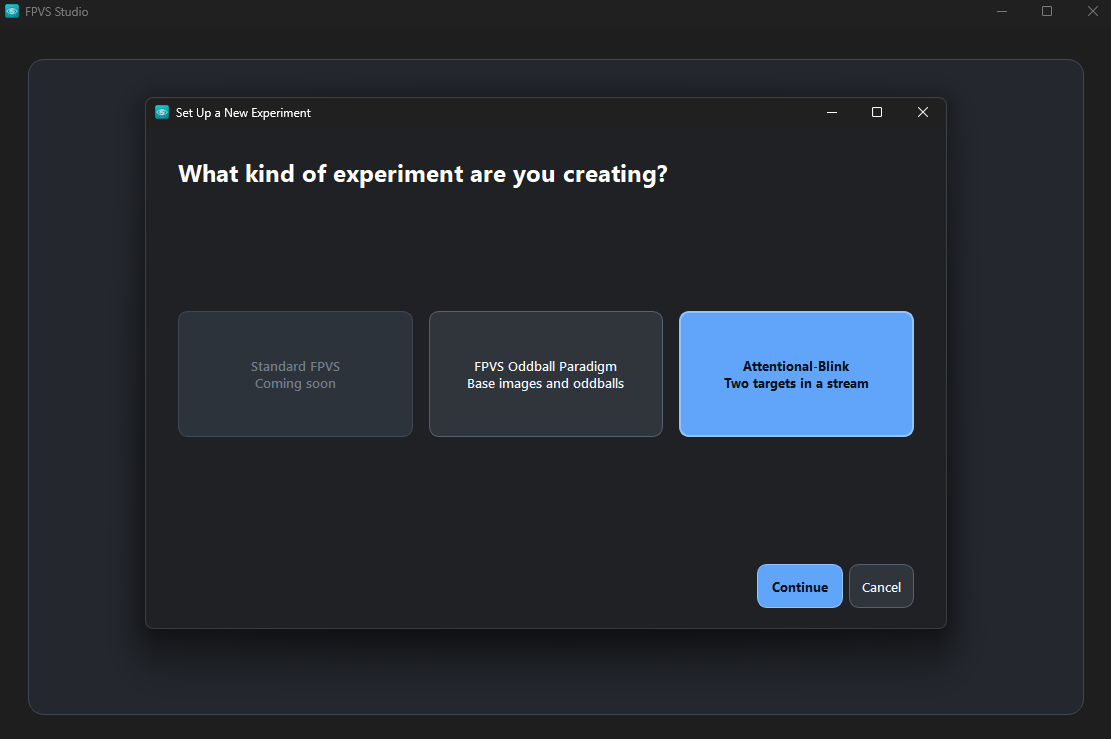Click the 'What kind of experiment are you creating?' heading
The image size is (1111, 739).
423,174
